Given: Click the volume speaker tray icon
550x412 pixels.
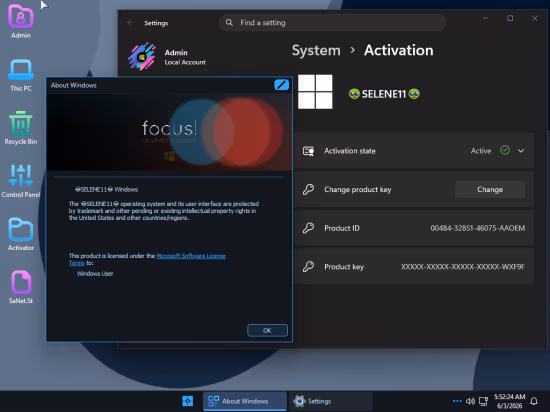Looking at the screenshot, I should tap(470, 401).
